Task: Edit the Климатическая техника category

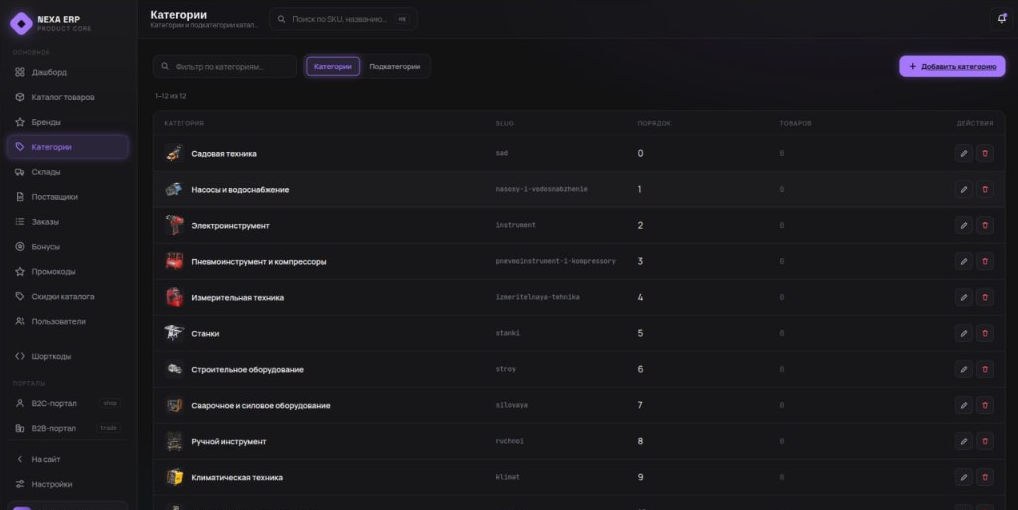Action: tap(963, 477)
